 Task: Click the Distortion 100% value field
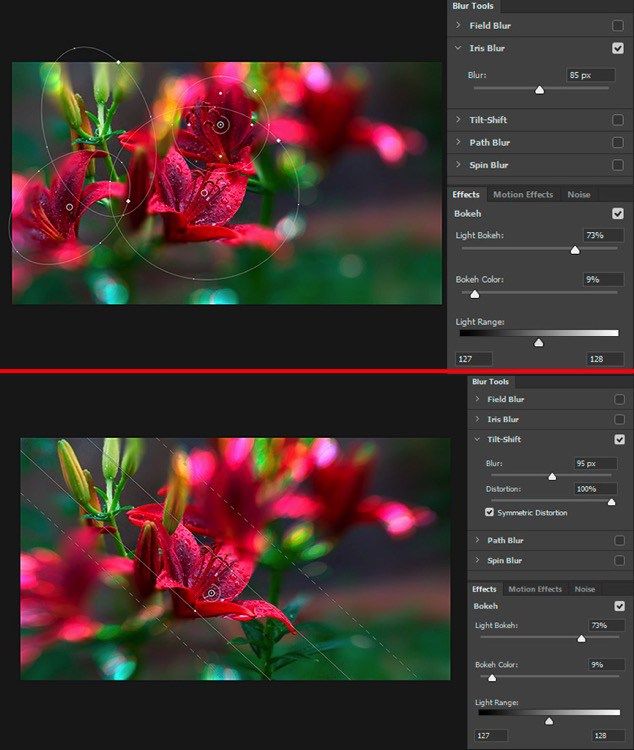(598, 489)
